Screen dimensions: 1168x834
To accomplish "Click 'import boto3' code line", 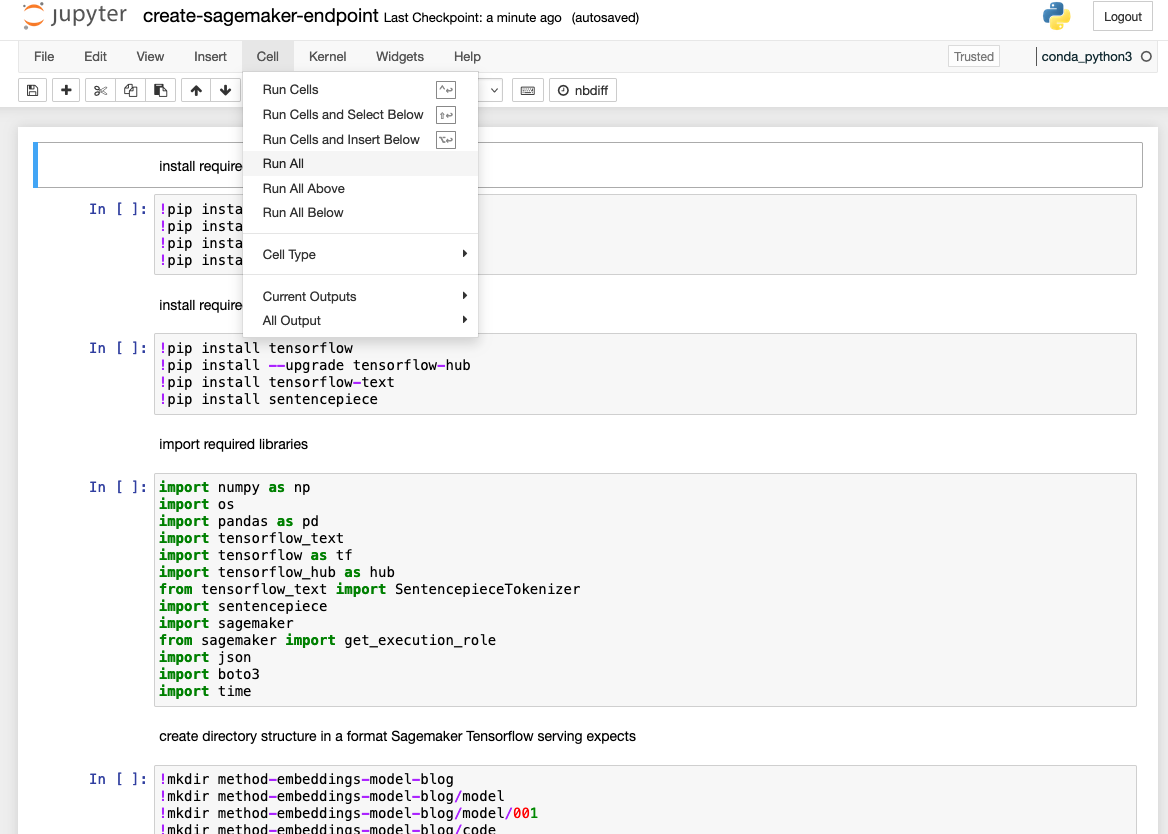I will coord(209,675).
